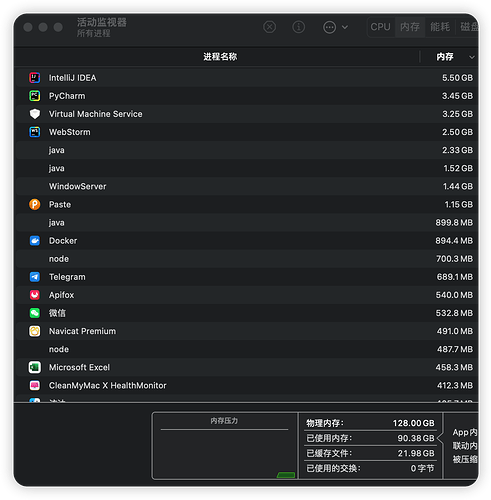This screenshot has width=491, height=500.
Task: Select the 内存 tab
Action: tap(410, 27)
